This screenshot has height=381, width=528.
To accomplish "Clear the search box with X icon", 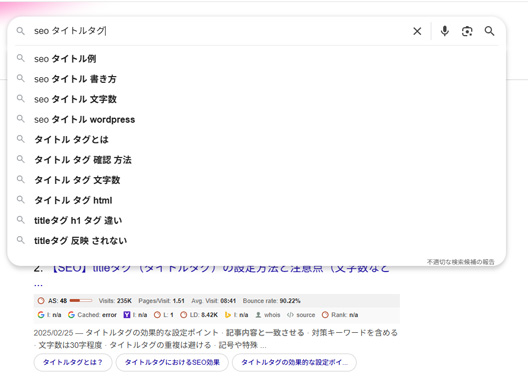I will (x=417, y=31).
